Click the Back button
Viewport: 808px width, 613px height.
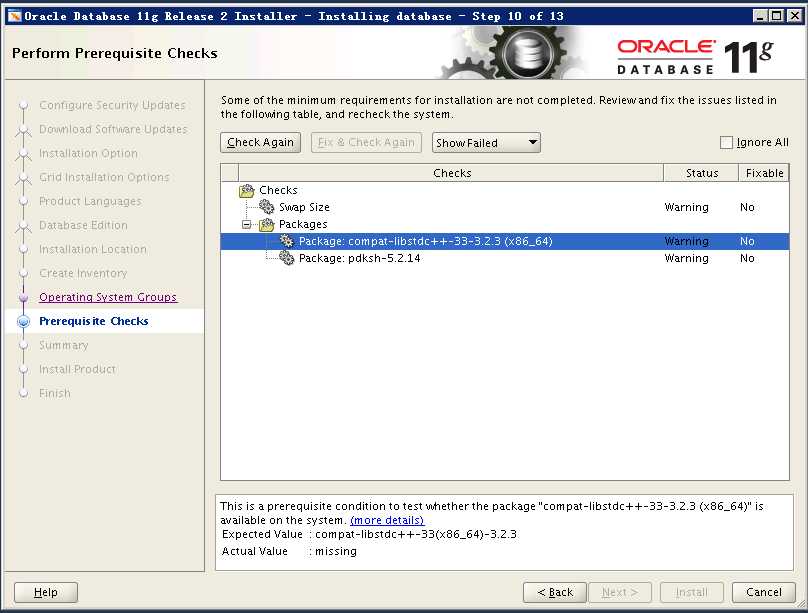555,592
